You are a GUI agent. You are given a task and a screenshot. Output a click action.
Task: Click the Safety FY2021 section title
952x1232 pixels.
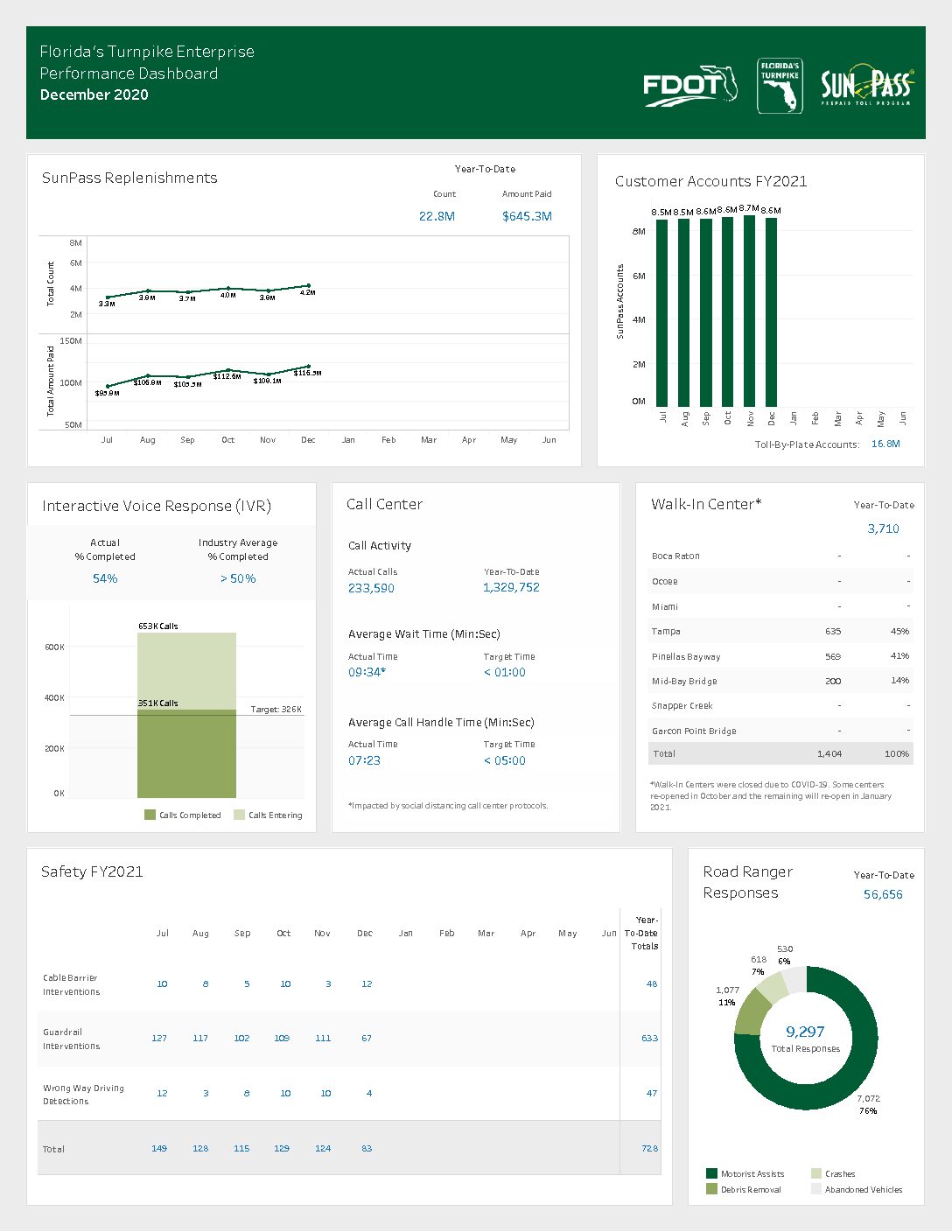92,871
